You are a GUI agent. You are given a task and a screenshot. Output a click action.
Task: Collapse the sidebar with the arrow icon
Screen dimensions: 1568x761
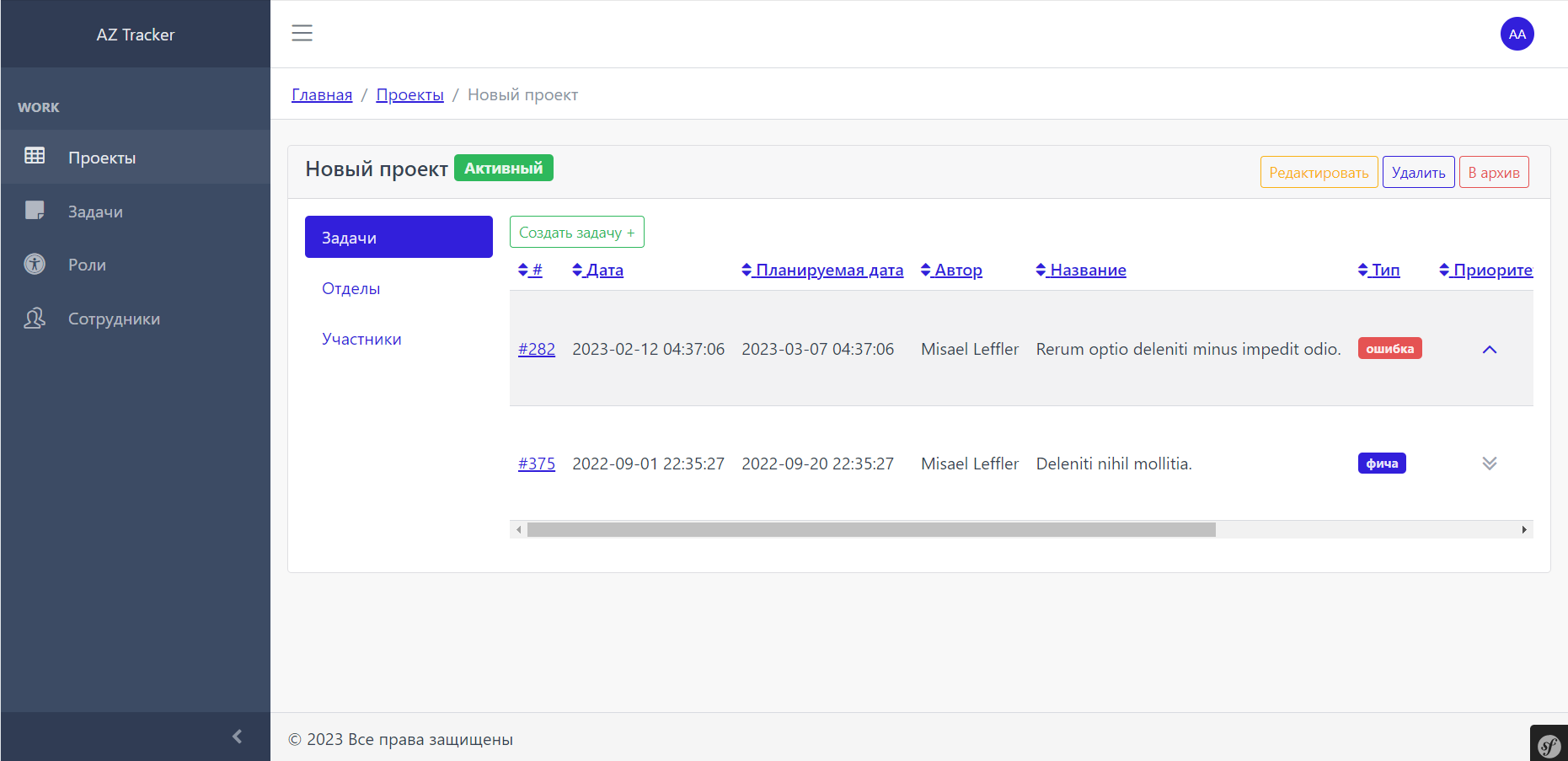tap(237, 736)
